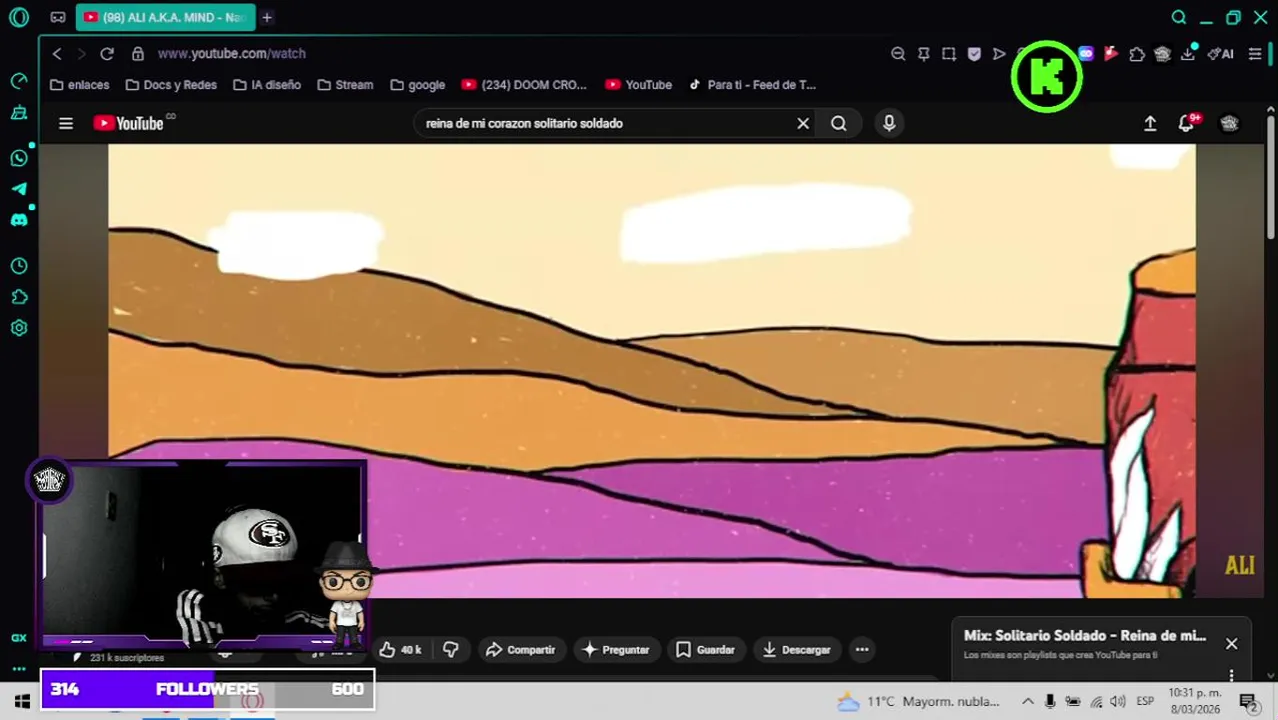Open the AI assistant button
Viewport: 1278px width, 720px height.
[x=1221, y=54]
